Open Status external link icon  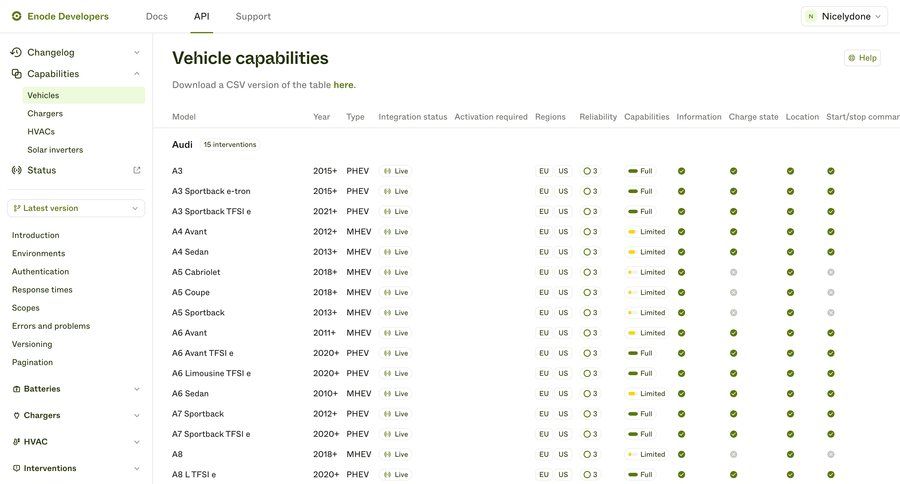[x=137, y=170]
